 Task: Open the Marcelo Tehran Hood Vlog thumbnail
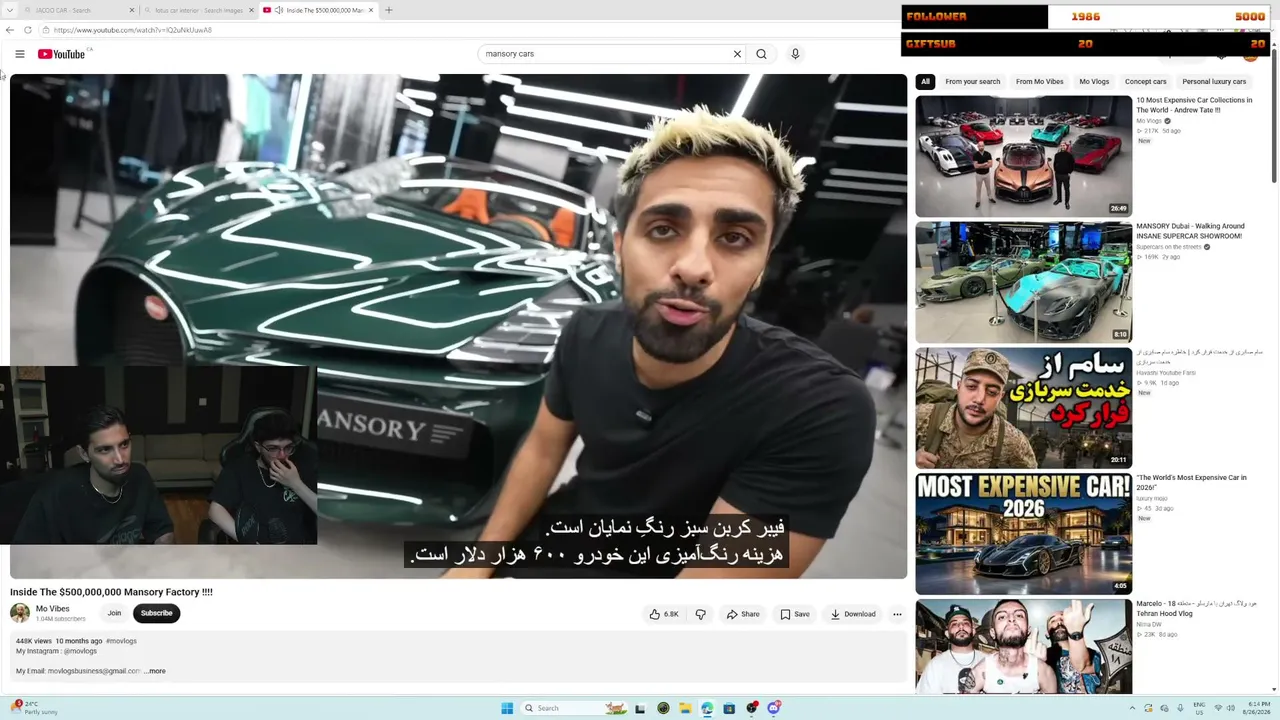tap(1023, 646)
